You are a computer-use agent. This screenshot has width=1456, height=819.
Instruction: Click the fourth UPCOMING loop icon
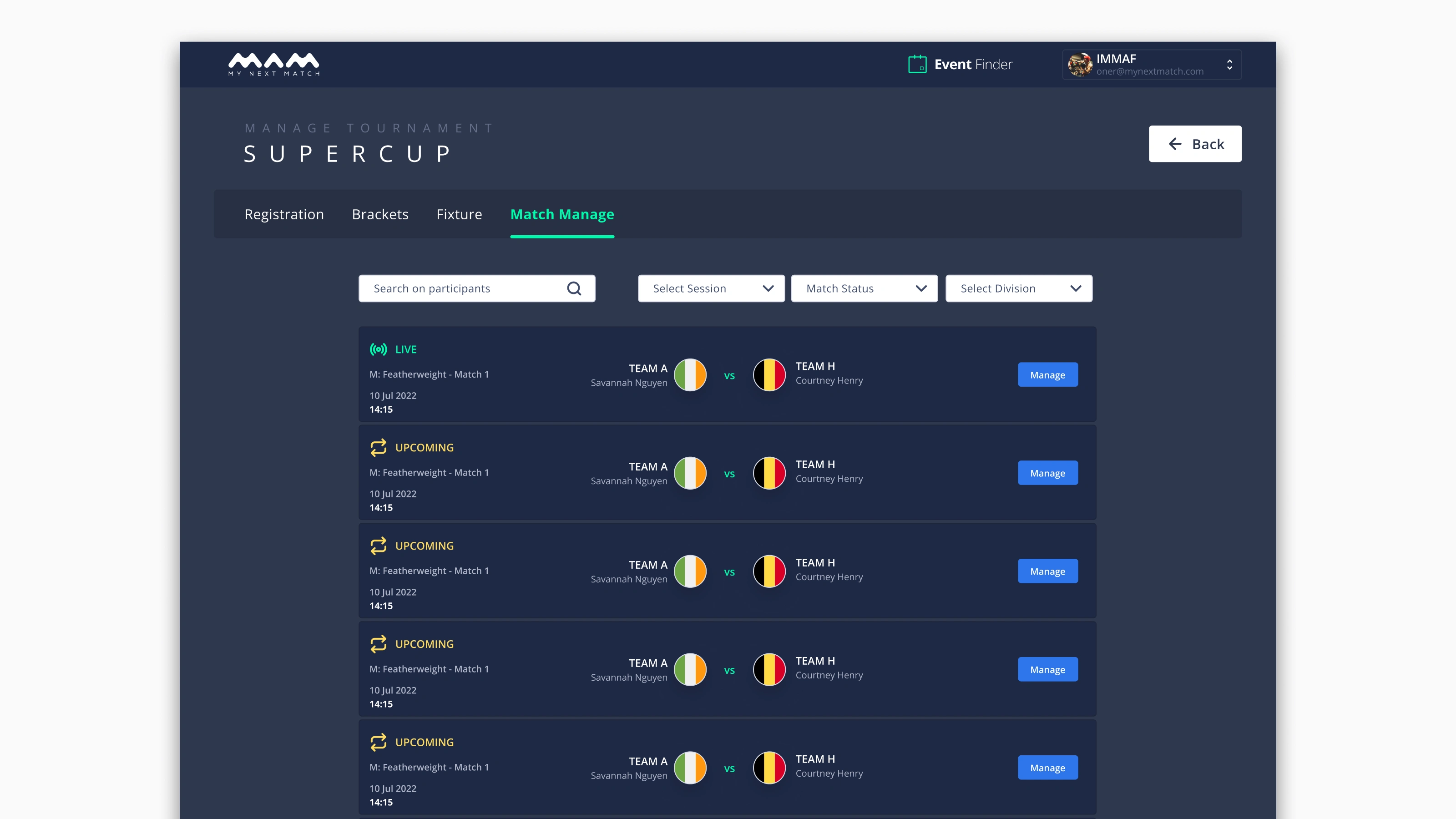tap(378, 742)
